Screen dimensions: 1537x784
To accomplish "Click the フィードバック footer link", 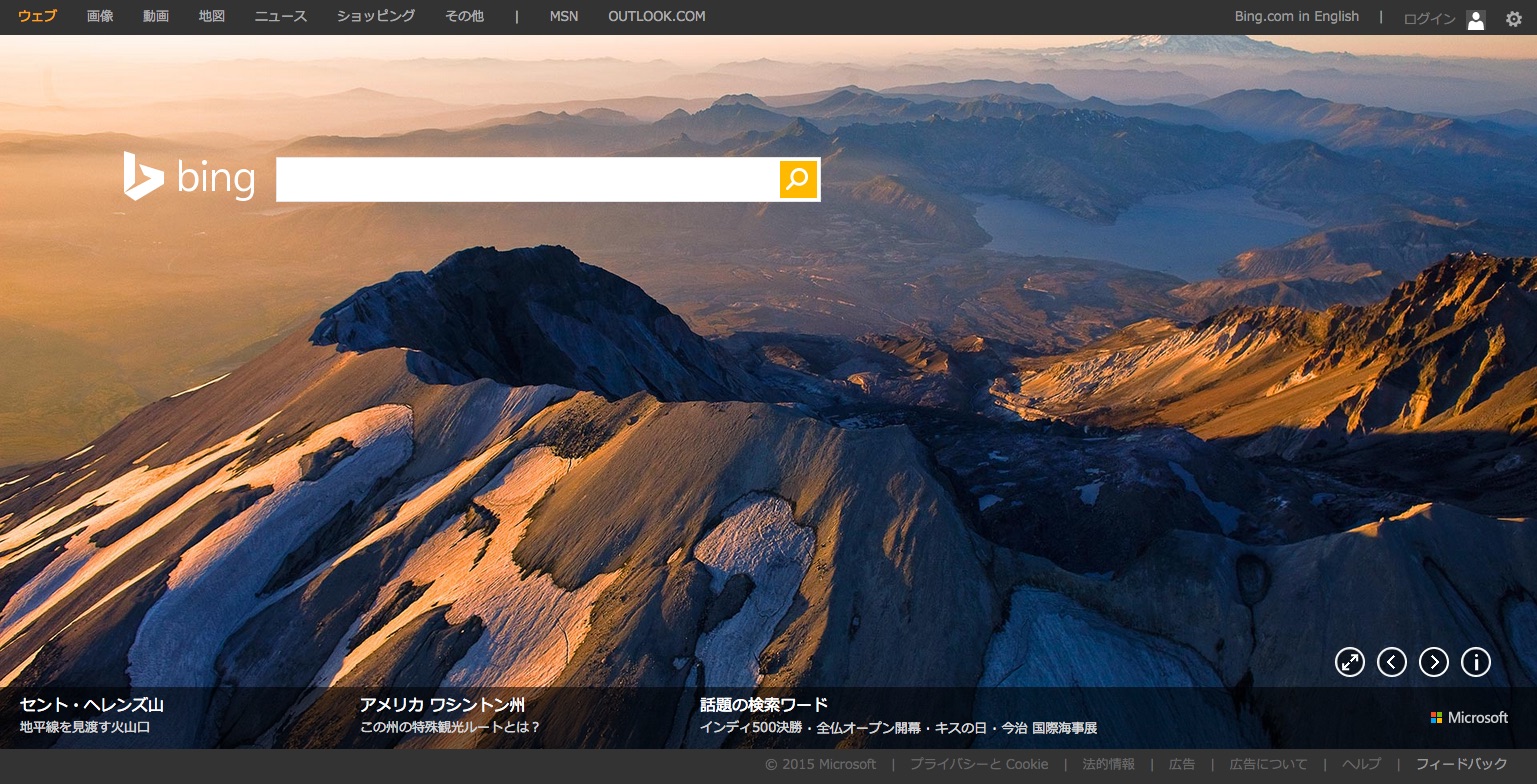I will click(1461, 764).
